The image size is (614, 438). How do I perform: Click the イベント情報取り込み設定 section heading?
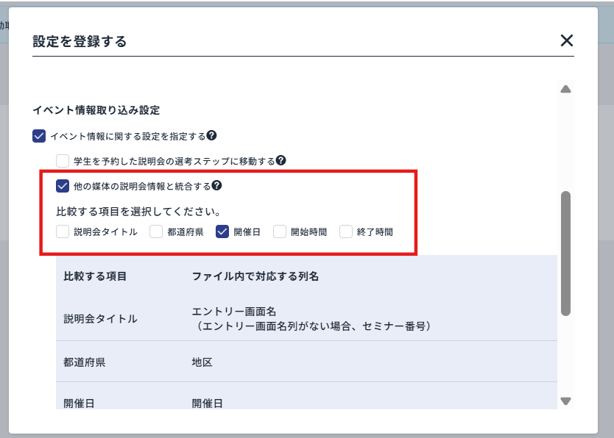pyautogui.click(x=96, y=110)
